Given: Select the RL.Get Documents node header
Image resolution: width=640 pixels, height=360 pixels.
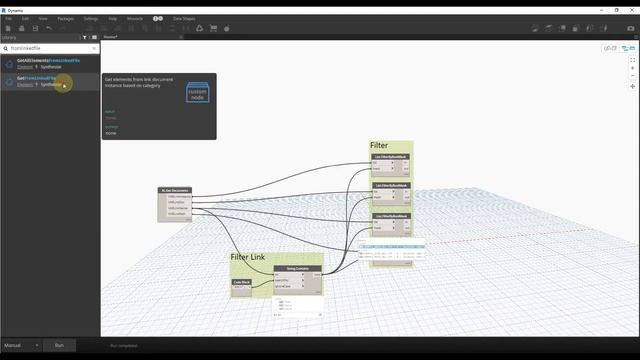Looking at the screenshot, I should click(175, 190).
